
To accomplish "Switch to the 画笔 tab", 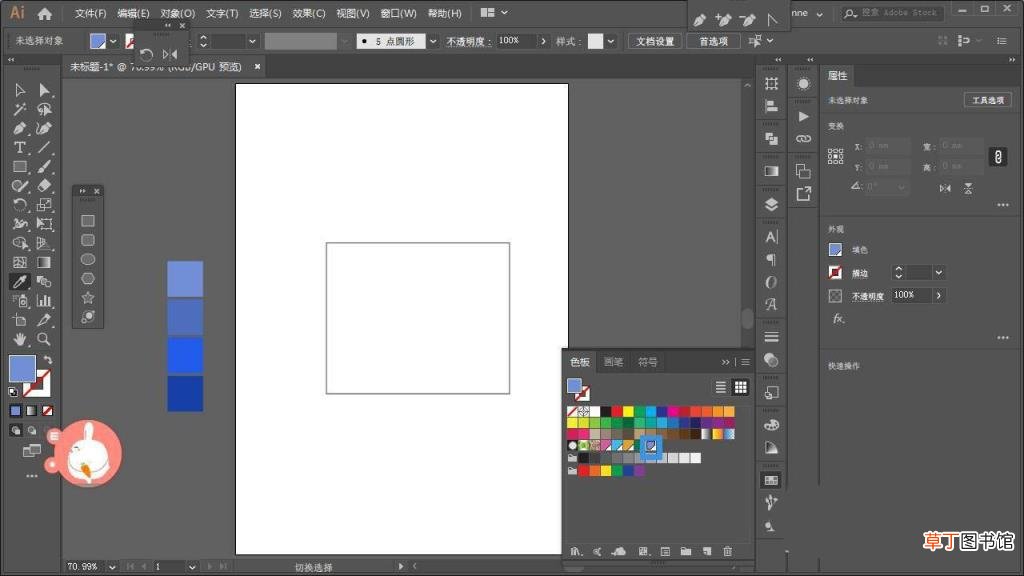I will tap(613, 362).
